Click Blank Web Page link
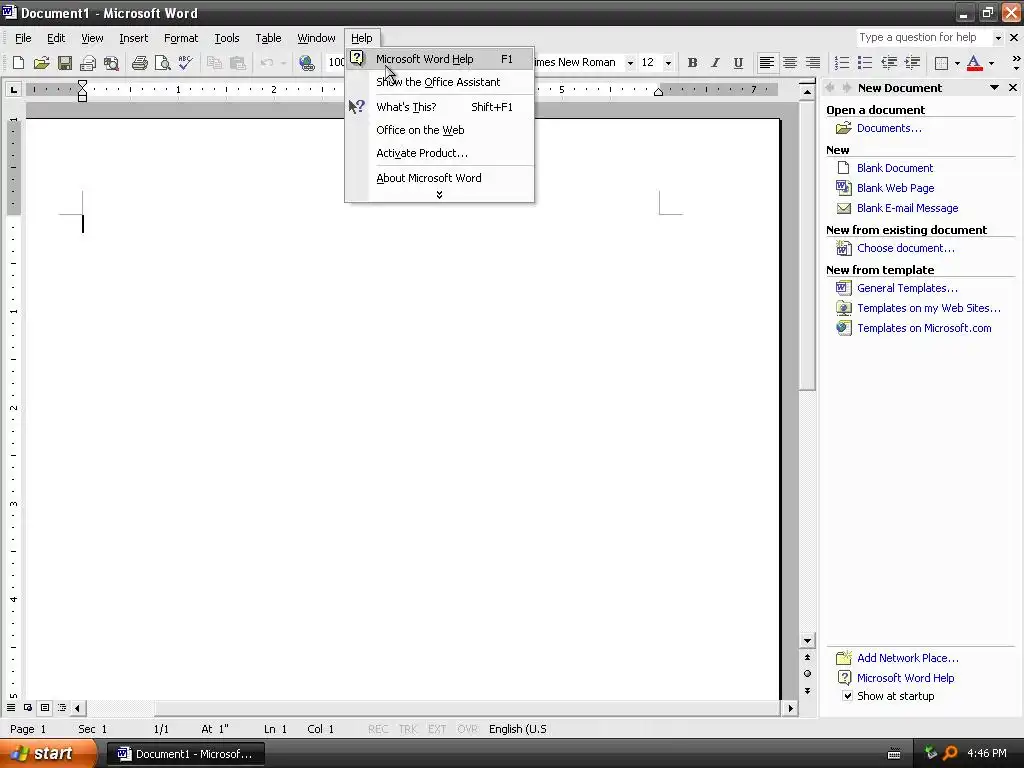 (x=895, y=188)
